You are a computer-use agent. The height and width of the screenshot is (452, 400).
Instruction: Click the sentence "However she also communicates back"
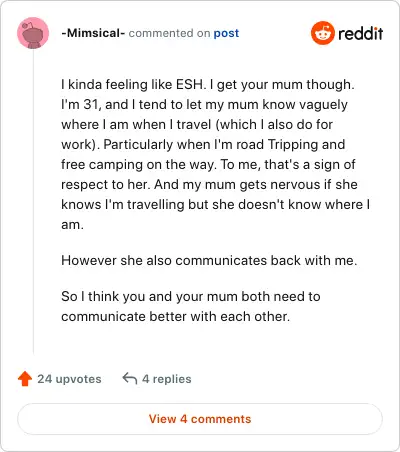pos(209,260)
